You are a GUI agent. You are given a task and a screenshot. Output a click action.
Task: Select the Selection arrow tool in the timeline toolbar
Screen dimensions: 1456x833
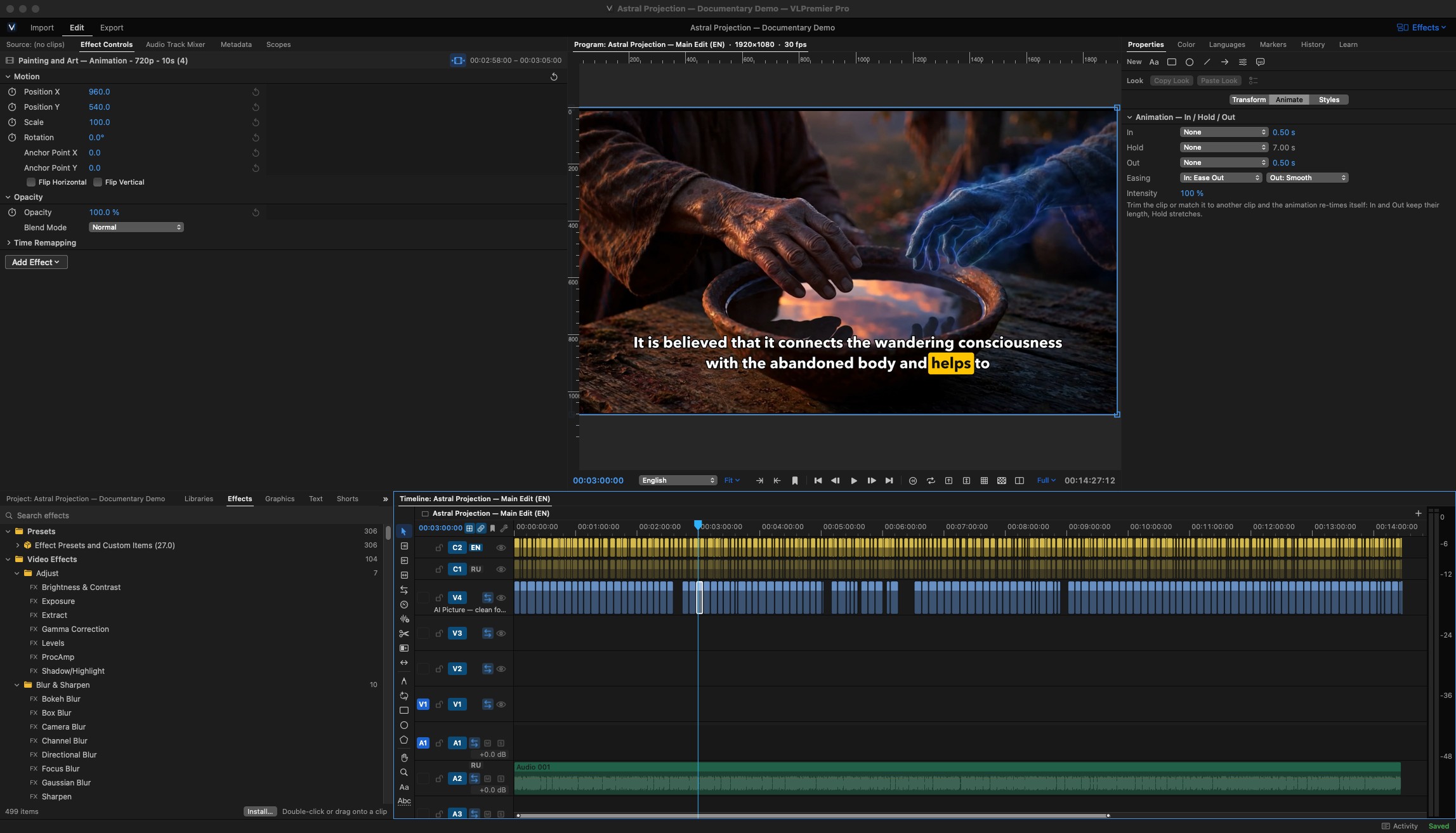tap(404, 531)
